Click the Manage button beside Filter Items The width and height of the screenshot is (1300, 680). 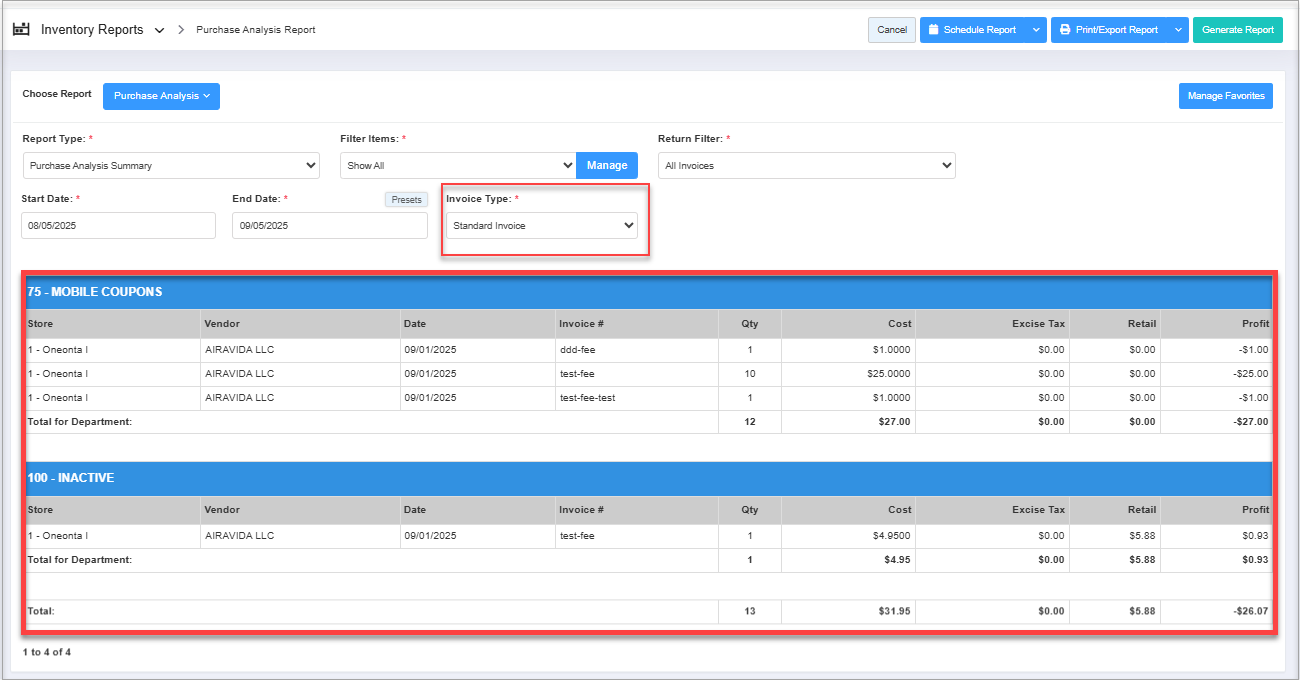click(606, 166)
